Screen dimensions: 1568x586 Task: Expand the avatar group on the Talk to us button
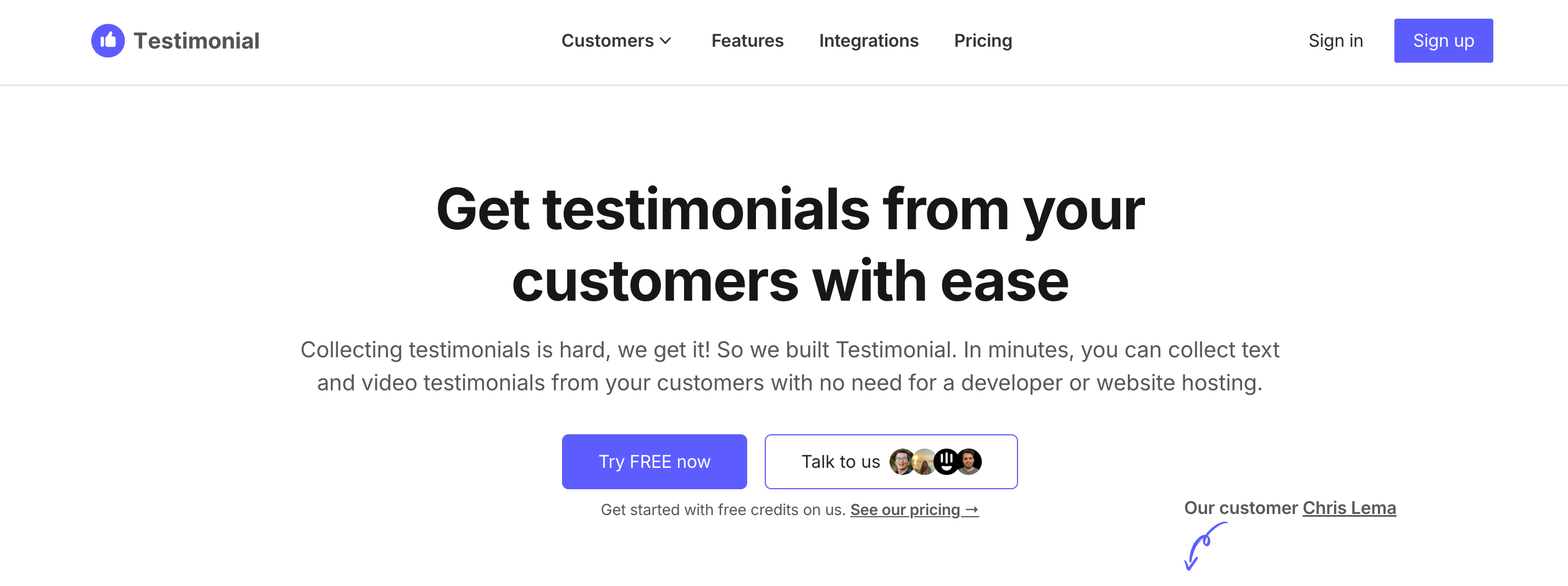click(936, 463)
